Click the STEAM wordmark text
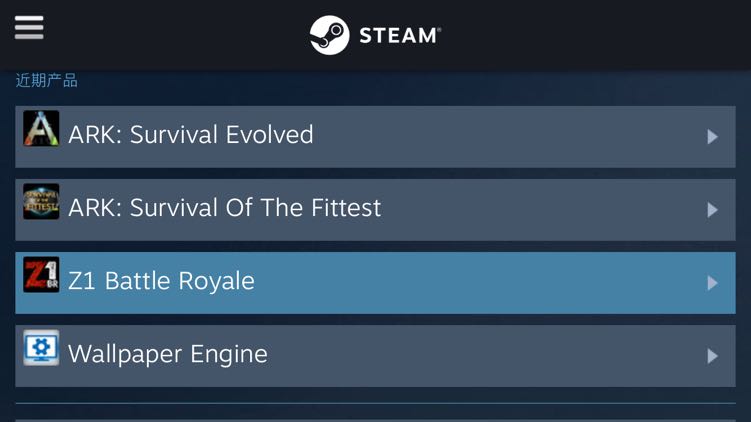This screenshot has width=751, height=422. point(399,36)
